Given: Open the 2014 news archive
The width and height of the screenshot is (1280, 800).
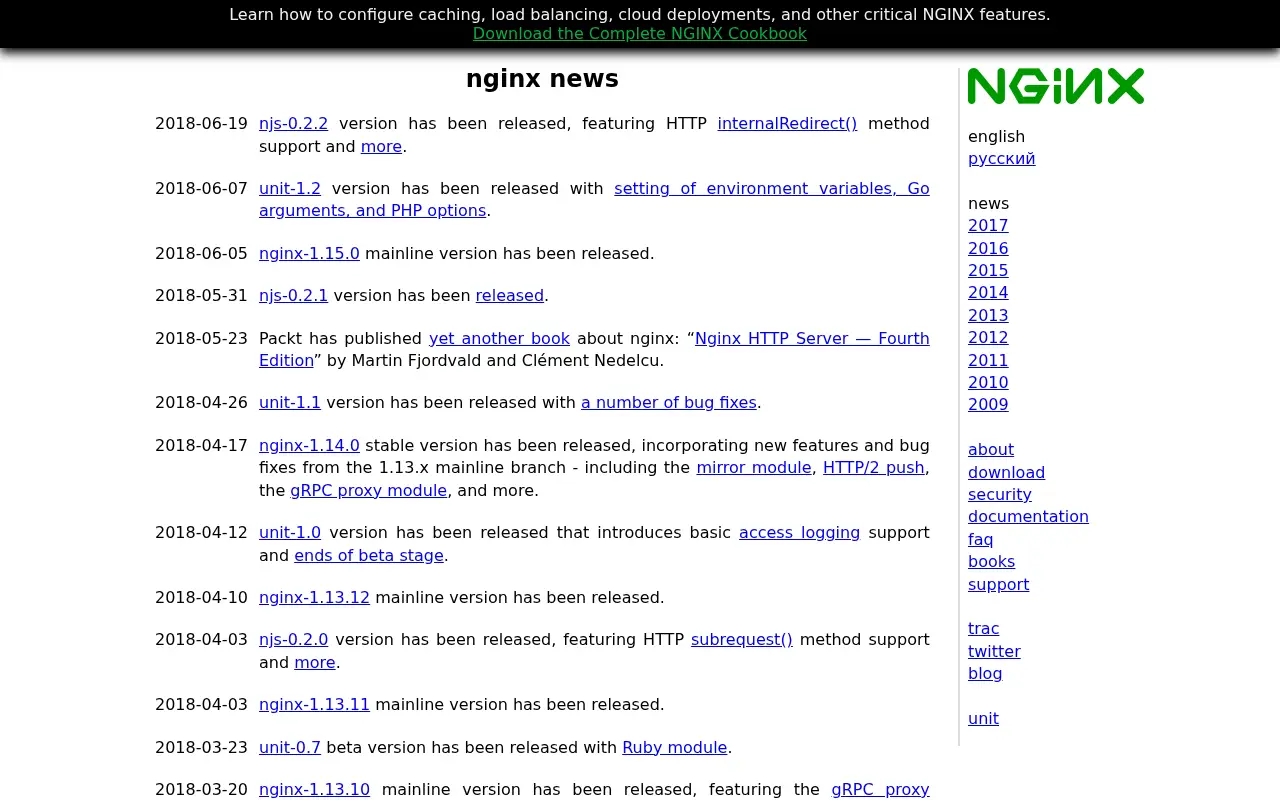Looking at the screenshot, I should (x=988, y=292).
